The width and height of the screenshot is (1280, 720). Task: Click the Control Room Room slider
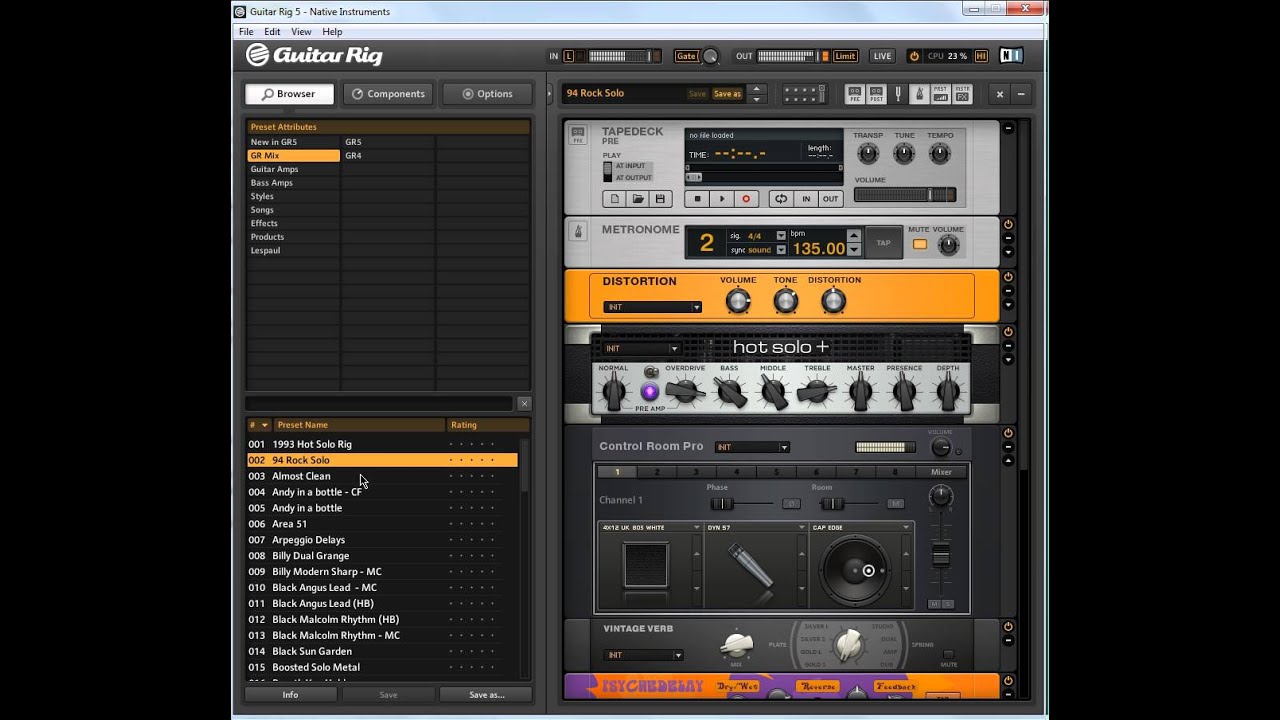coord(849,504)
